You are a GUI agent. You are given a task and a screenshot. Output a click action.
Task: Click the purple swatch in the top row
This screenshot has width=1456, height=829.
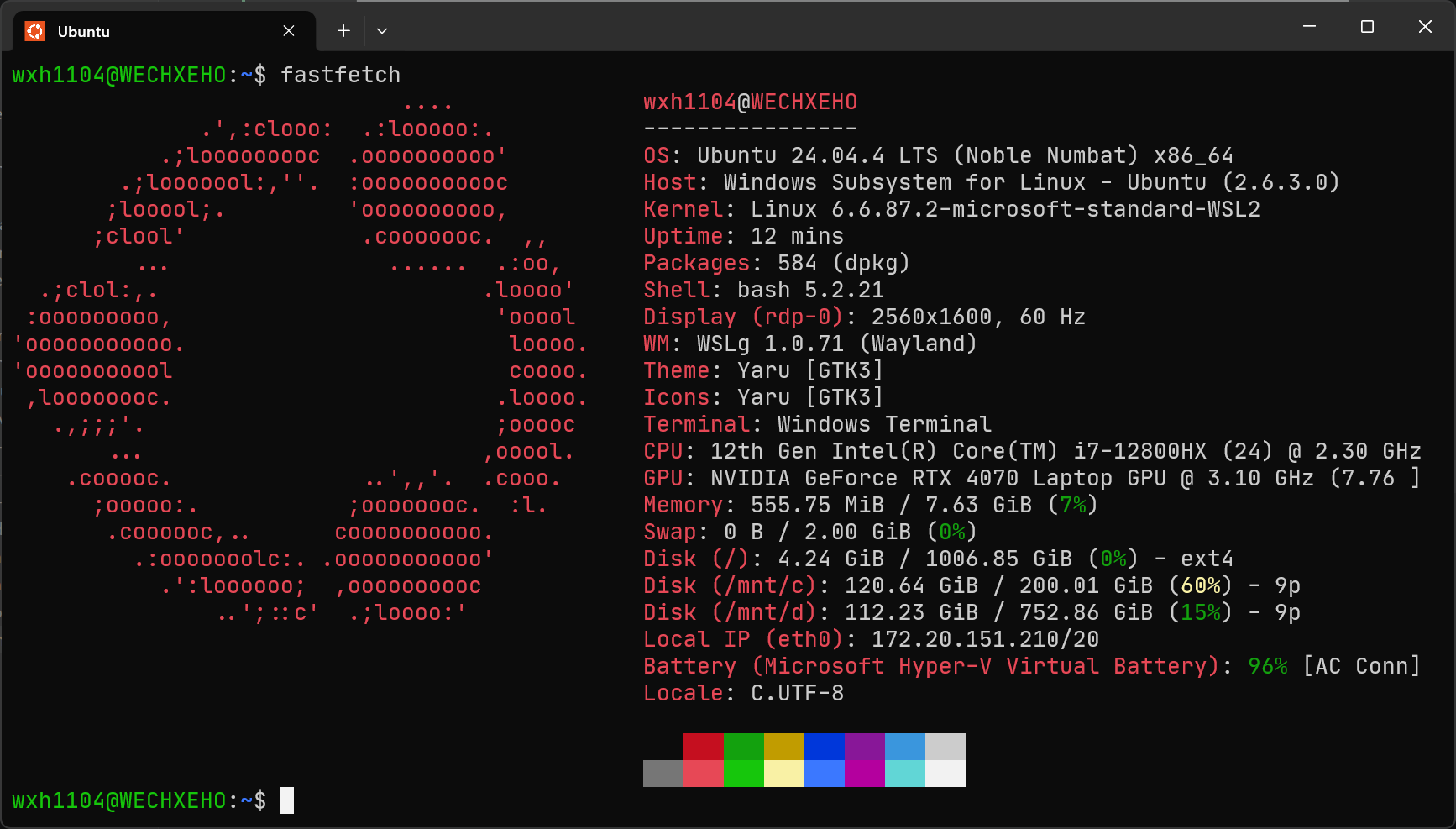pyautogui.click(x=864, y=746)
